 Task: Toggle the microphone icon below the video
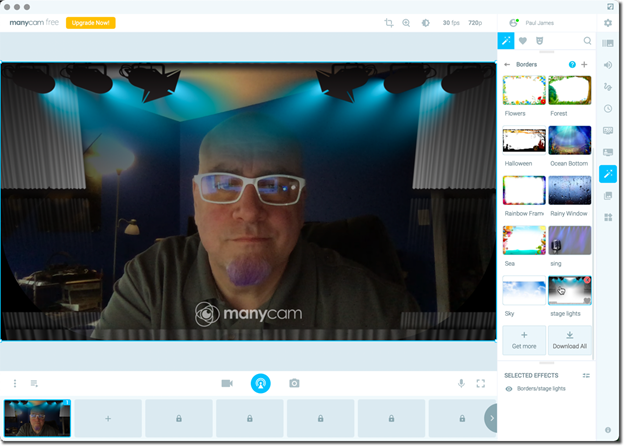point(461,383)
